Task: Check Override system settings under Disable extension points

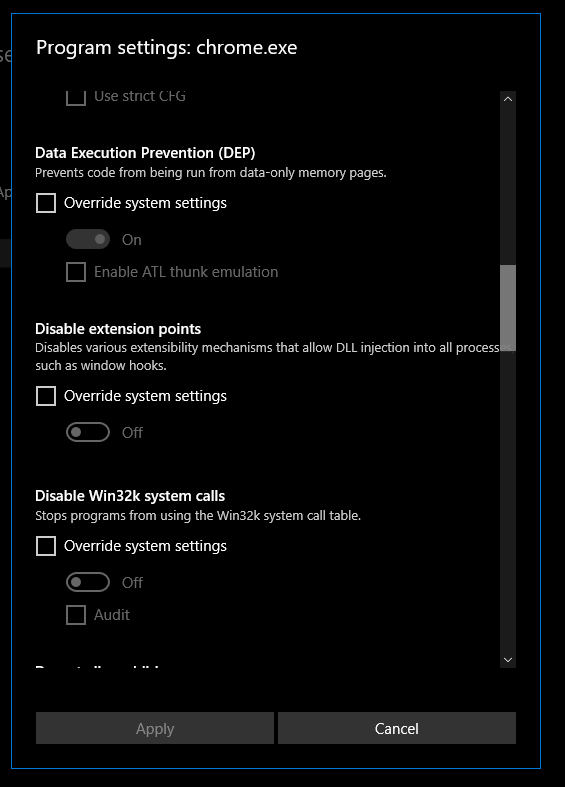Action: pos(46,396)
